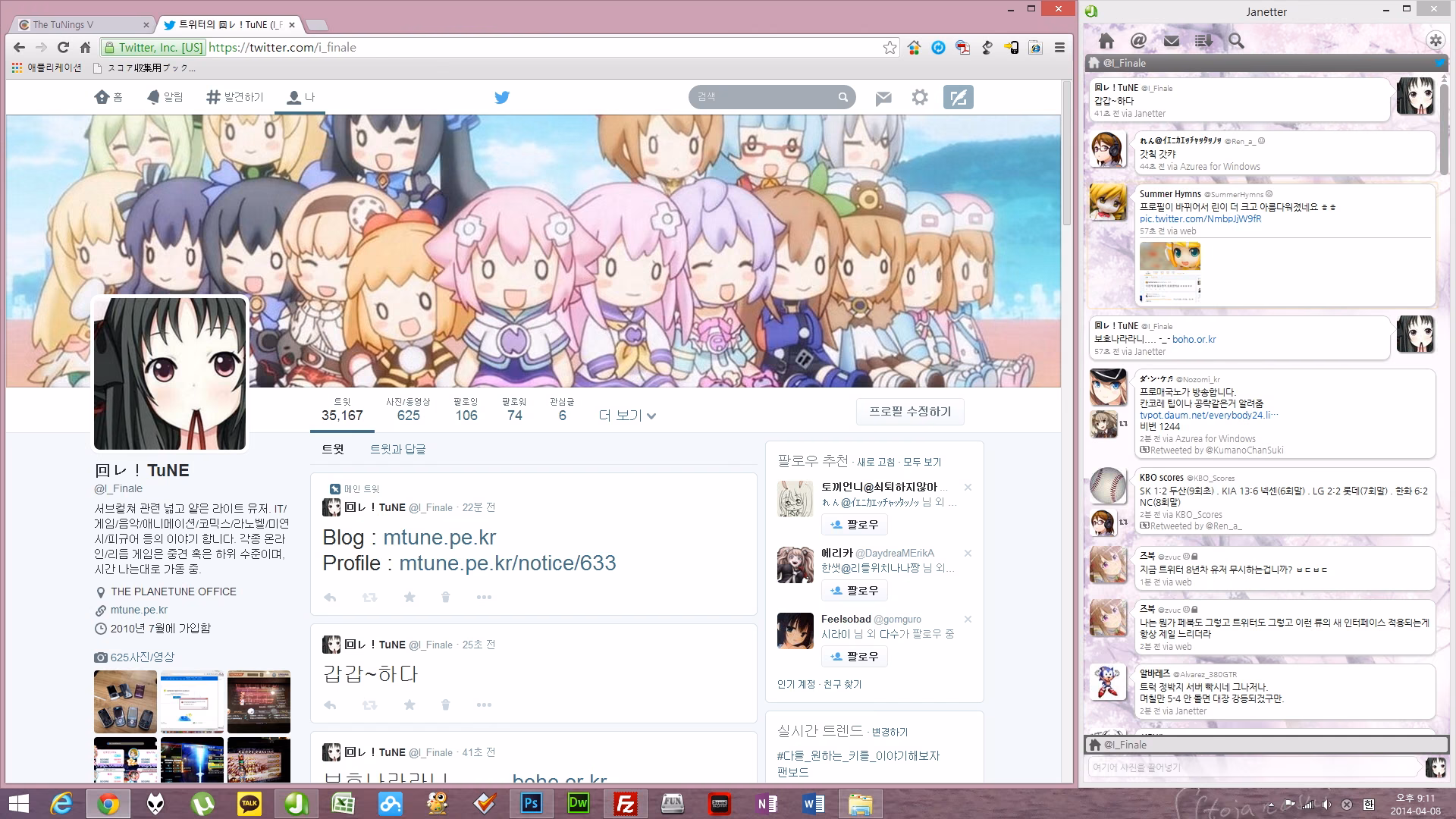This screenshot has height=819, width=1456.
Task: Open mtune.pe.kr link in pinned tweet
Action: pos(439,537)
